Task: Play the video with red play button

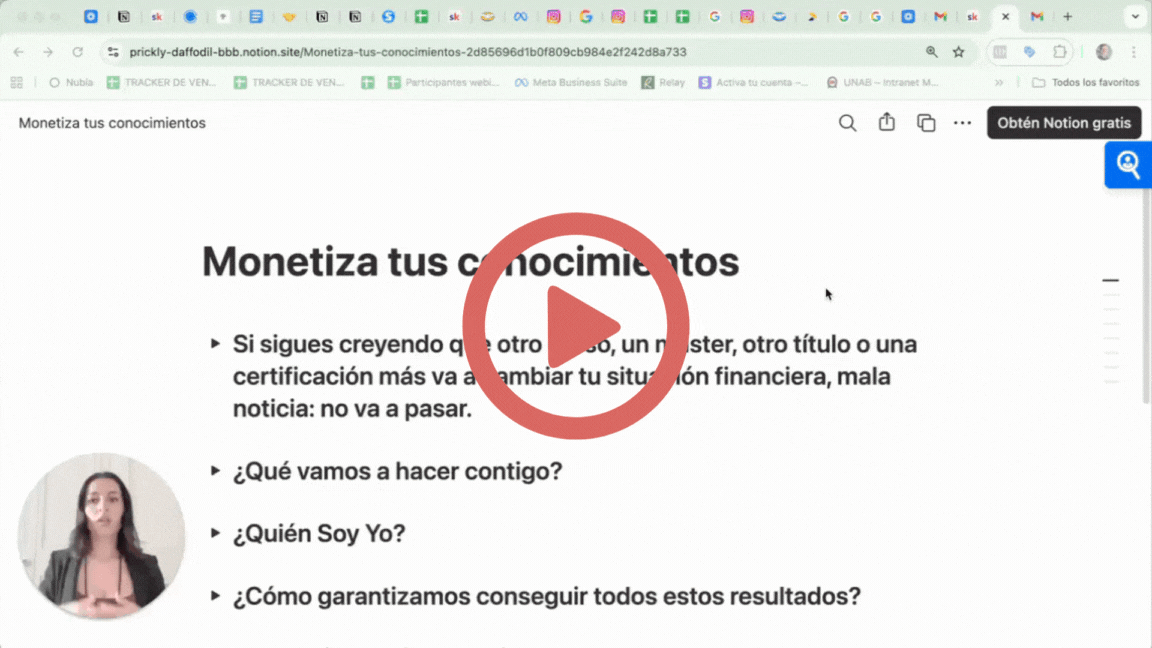Action: pos(575,326)
